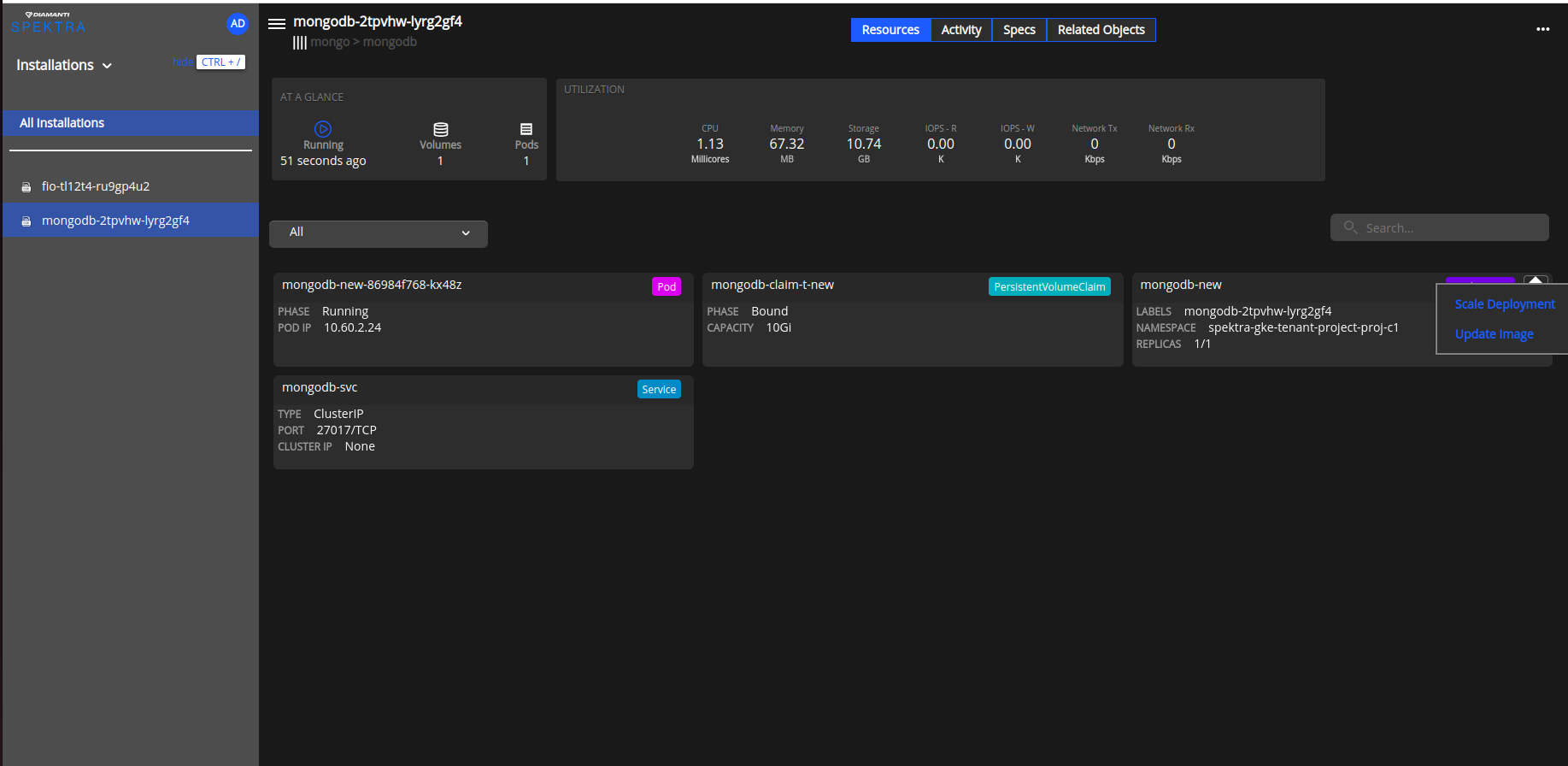Switch to the Resources tab
This screenshot has width=1568, height=766.
tap(890, 30)
